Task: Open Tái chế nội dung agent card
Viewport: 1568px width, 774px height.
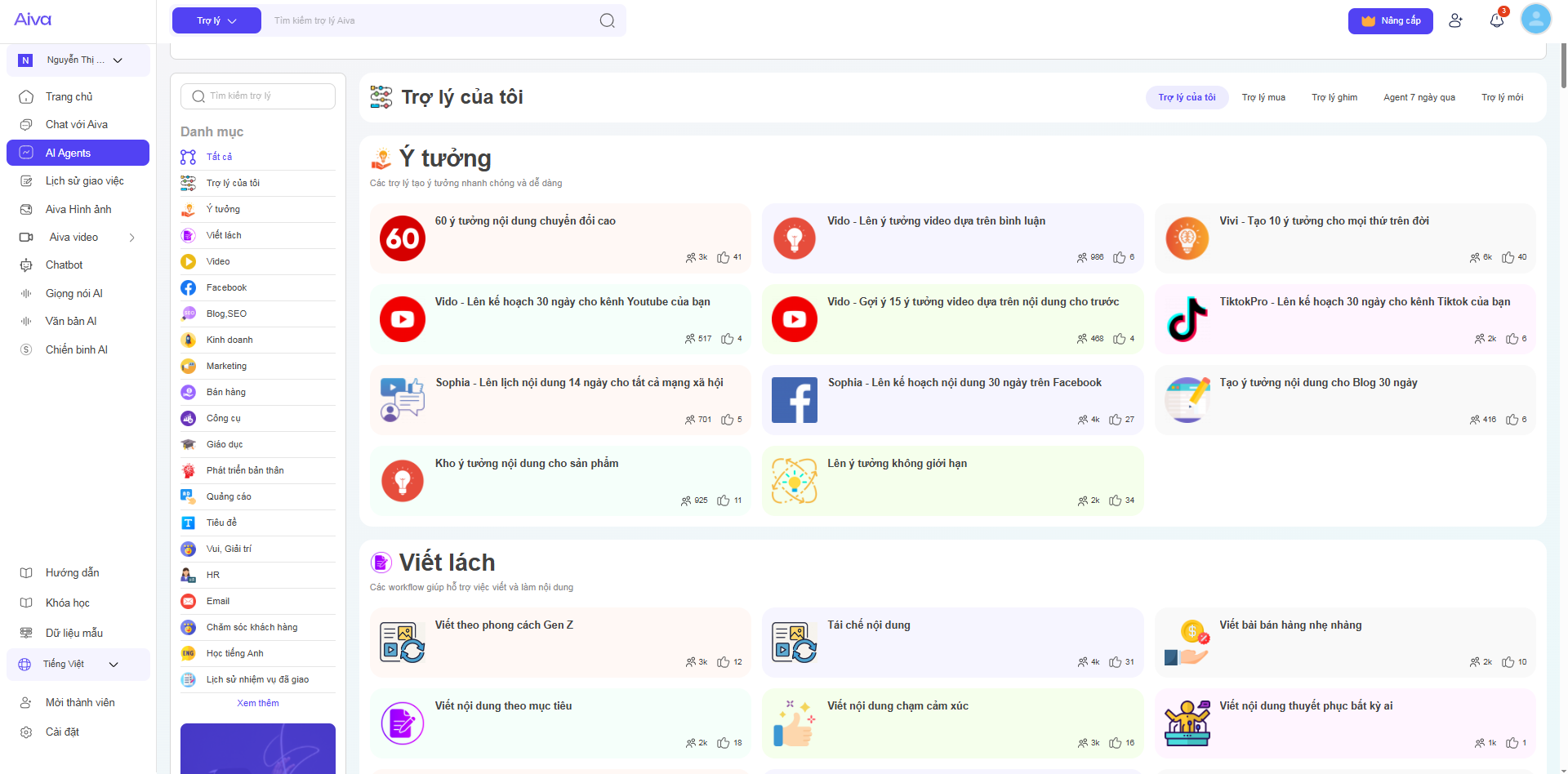Action: [x=952, y=643]
